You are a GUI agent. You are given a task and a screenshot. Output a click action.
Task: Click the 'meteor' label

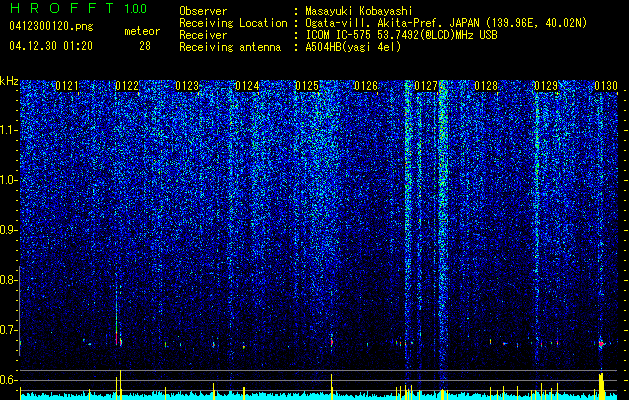click(142, 31)
